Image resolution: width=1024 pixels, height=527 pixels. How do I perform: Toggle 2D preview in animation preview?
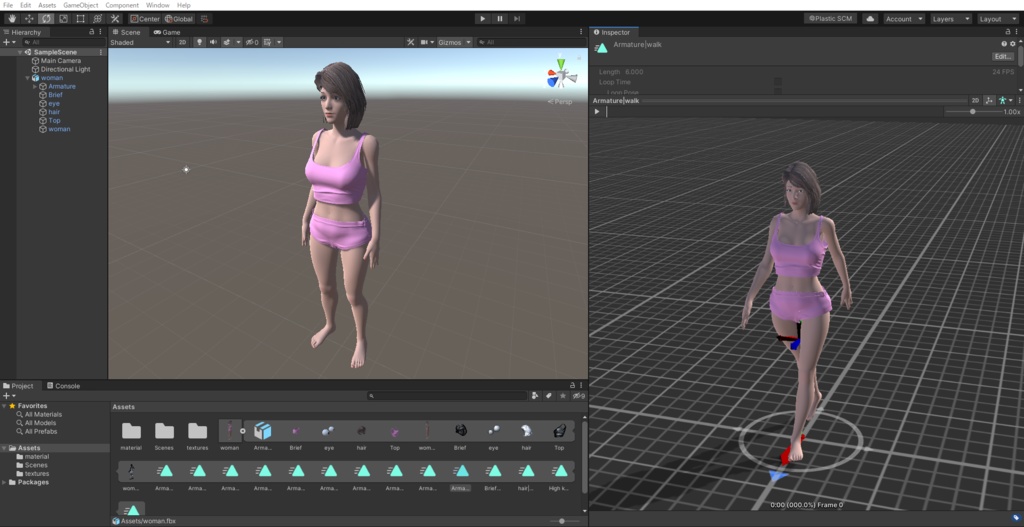click(975, 101)
